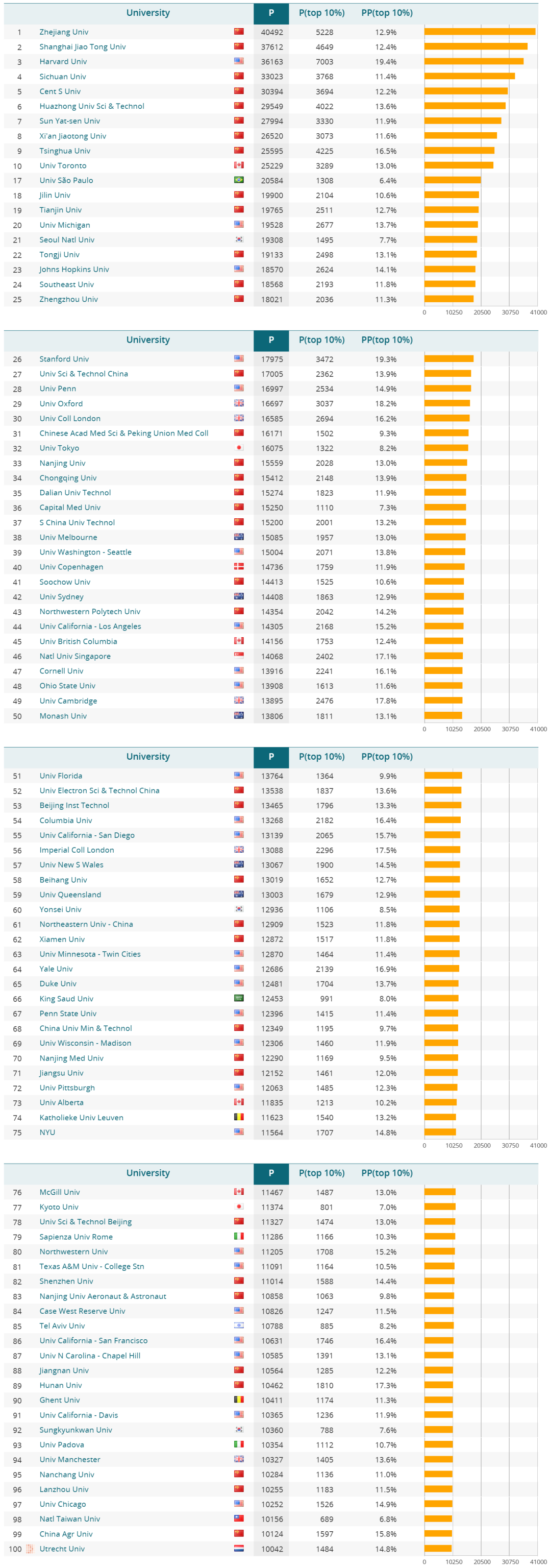Click the PP(top 10%) header above Stanford Univ row
Image resolution: width=551 pixels, height=1568 pixels.
pos(387,340)
